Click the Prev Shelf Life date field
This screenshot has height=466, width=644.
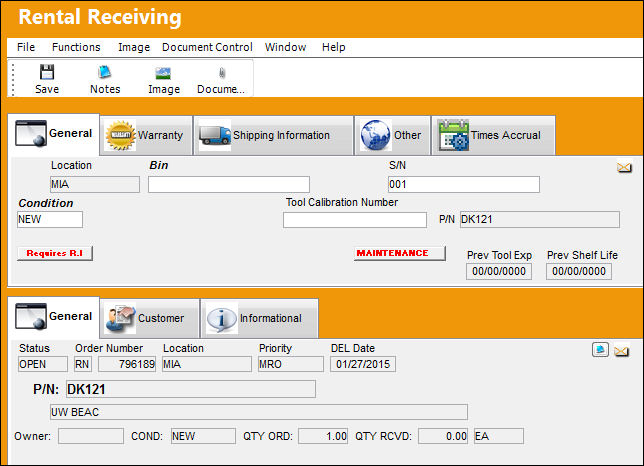tap(579, 271)
